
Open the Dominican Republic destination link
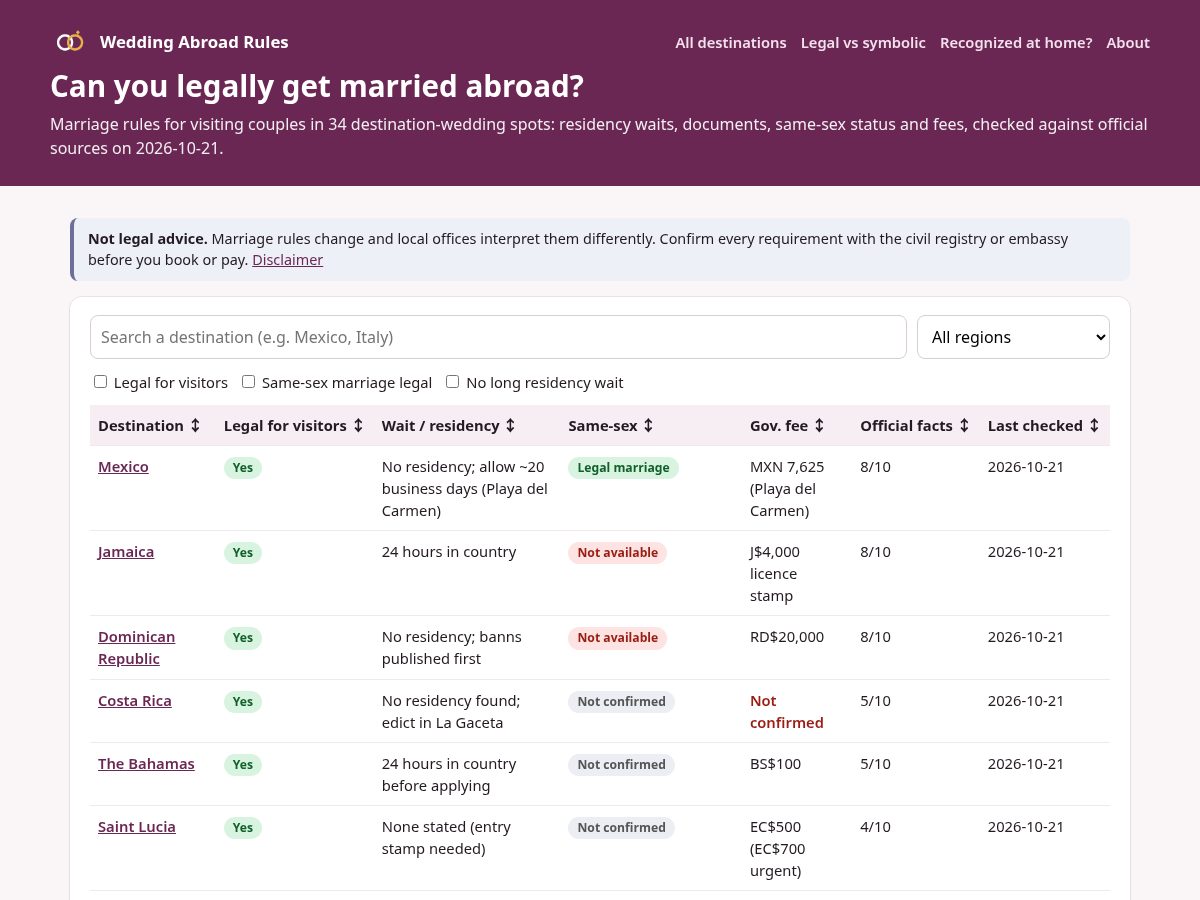(136, 648)
